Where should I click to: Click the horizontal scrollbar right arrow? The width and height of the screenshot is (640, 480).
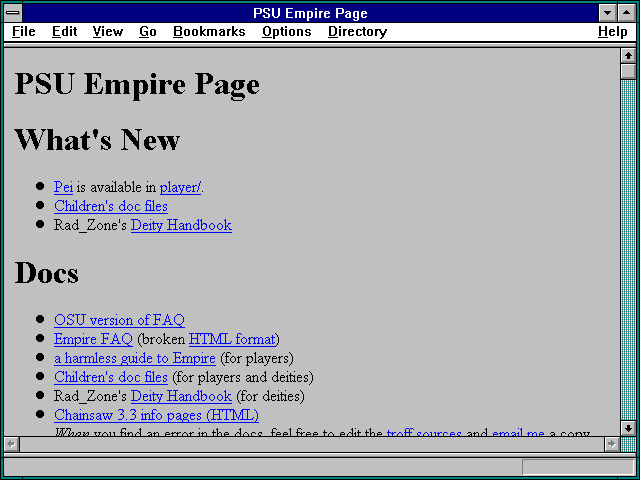(x=611, y=444)
